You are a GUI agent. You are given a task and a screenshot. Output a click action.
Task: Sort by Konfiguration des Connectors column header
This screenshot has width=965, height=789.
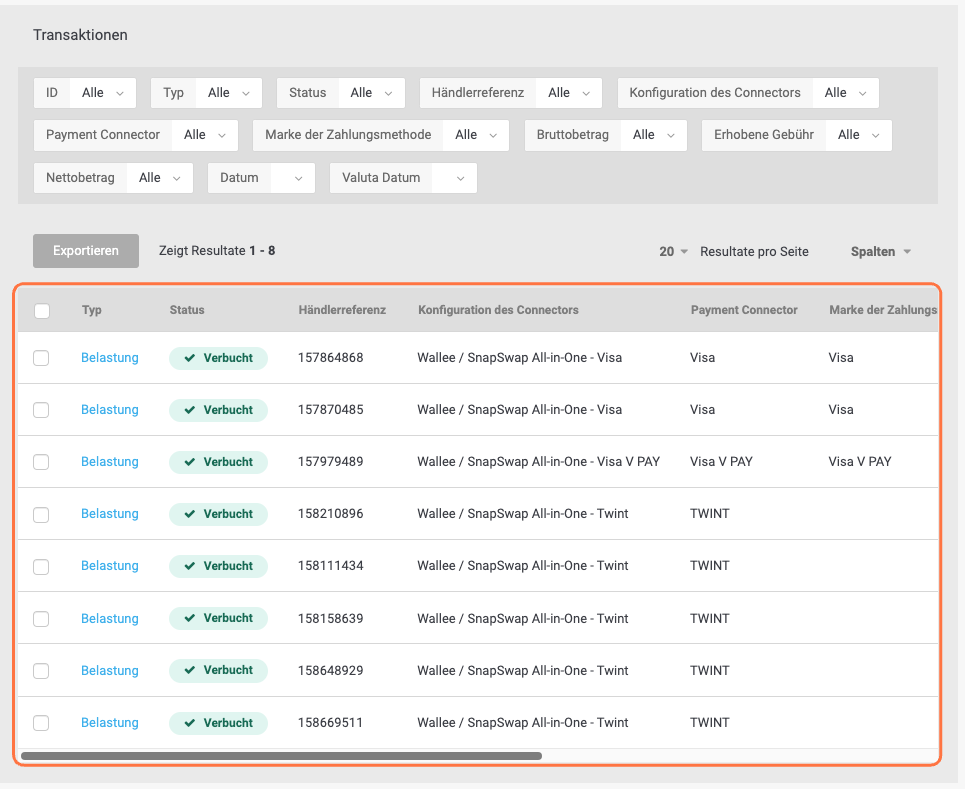point(499,310)
